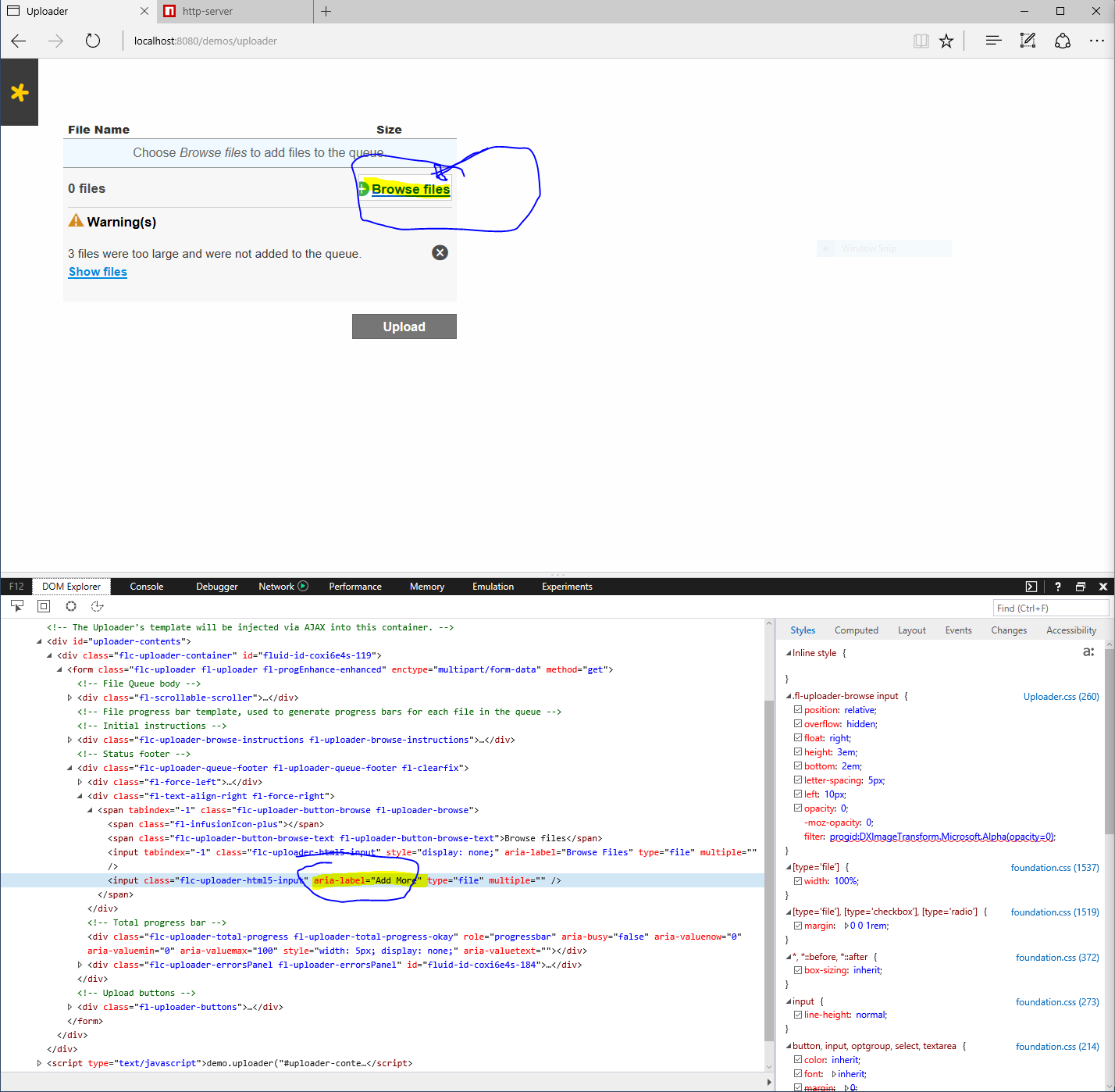Screen dimensions: 1115x1092
Task: Toggle the opacity: 0 property checkbox
Action: click(x=798, y=808)
